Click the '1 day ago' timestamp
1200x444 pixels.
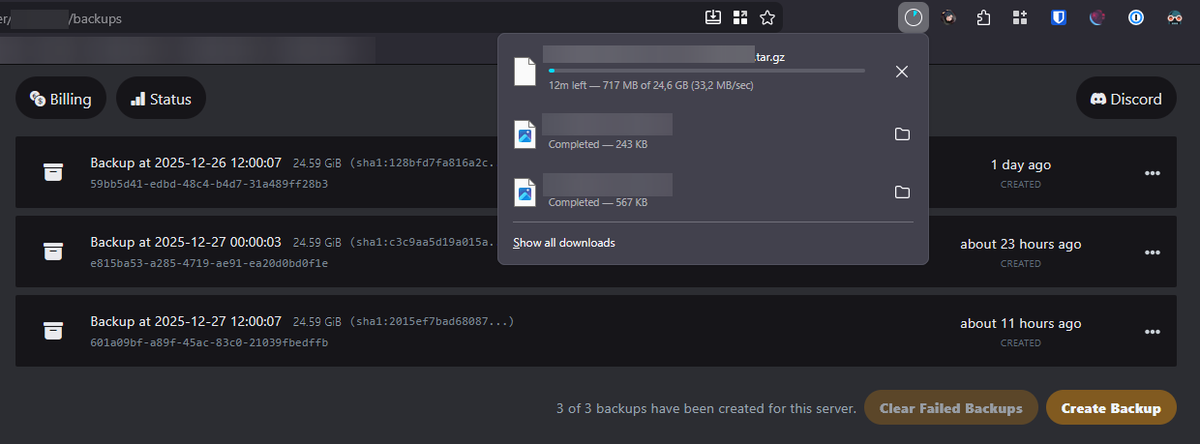(1021, 164)
